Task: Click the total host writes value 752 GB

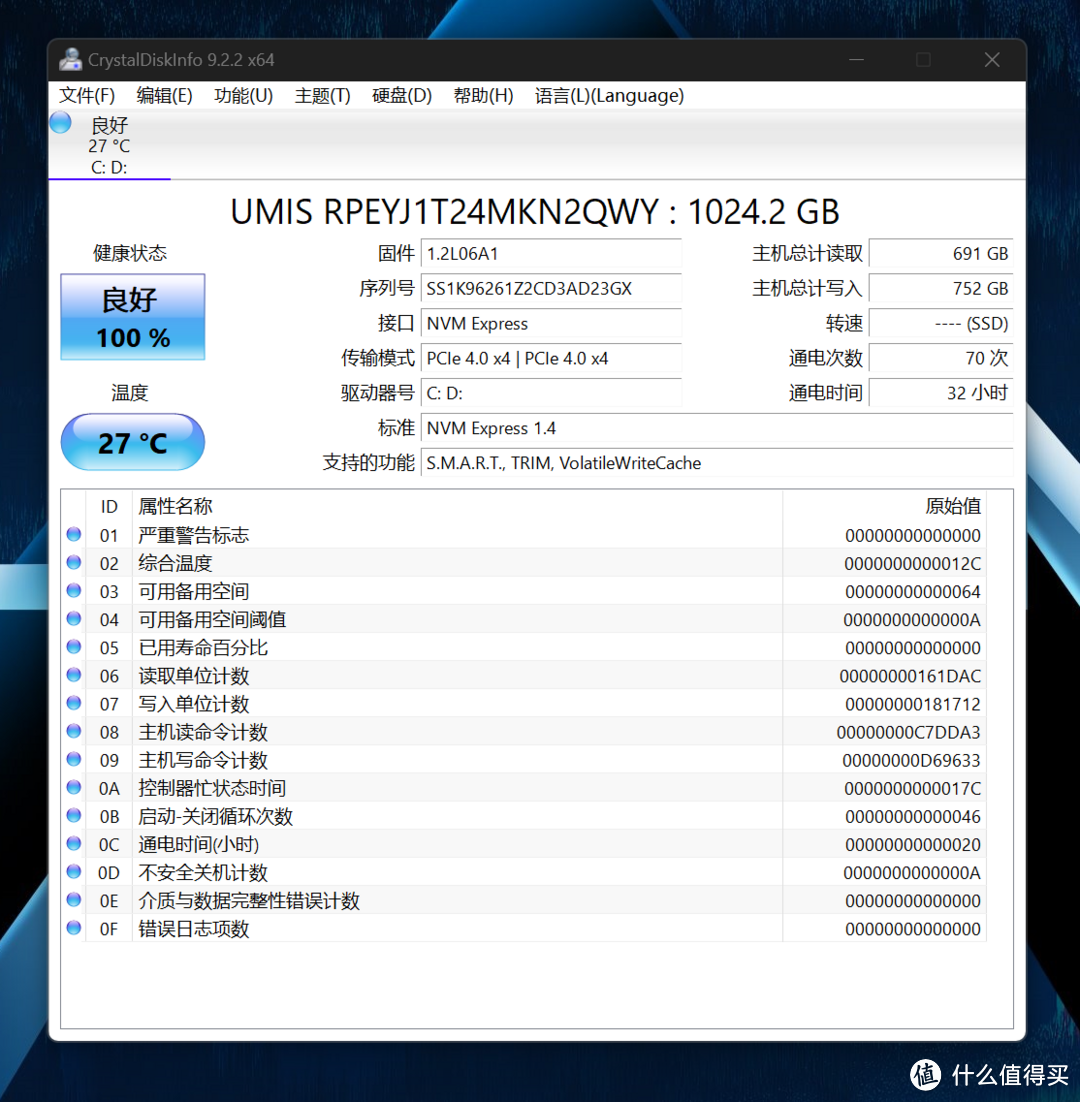Action: click(941, 288)
